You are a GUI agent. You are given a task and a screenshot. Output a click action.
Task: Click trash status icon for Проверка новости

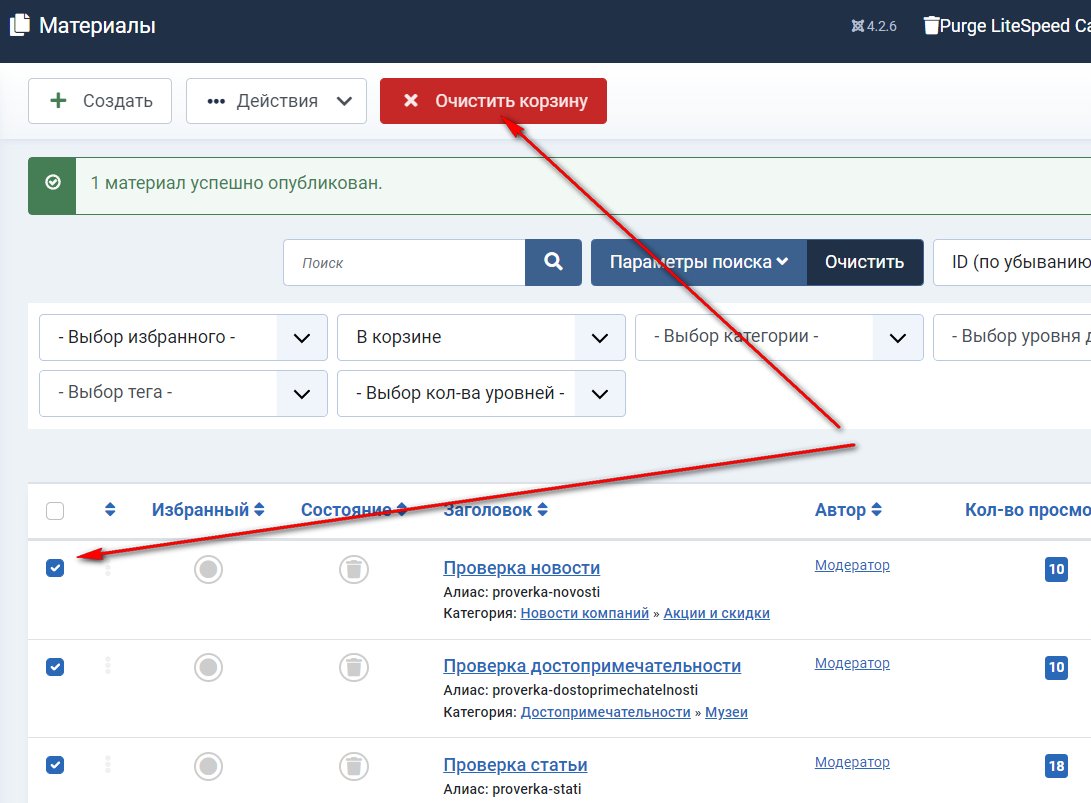click(353, 569)
